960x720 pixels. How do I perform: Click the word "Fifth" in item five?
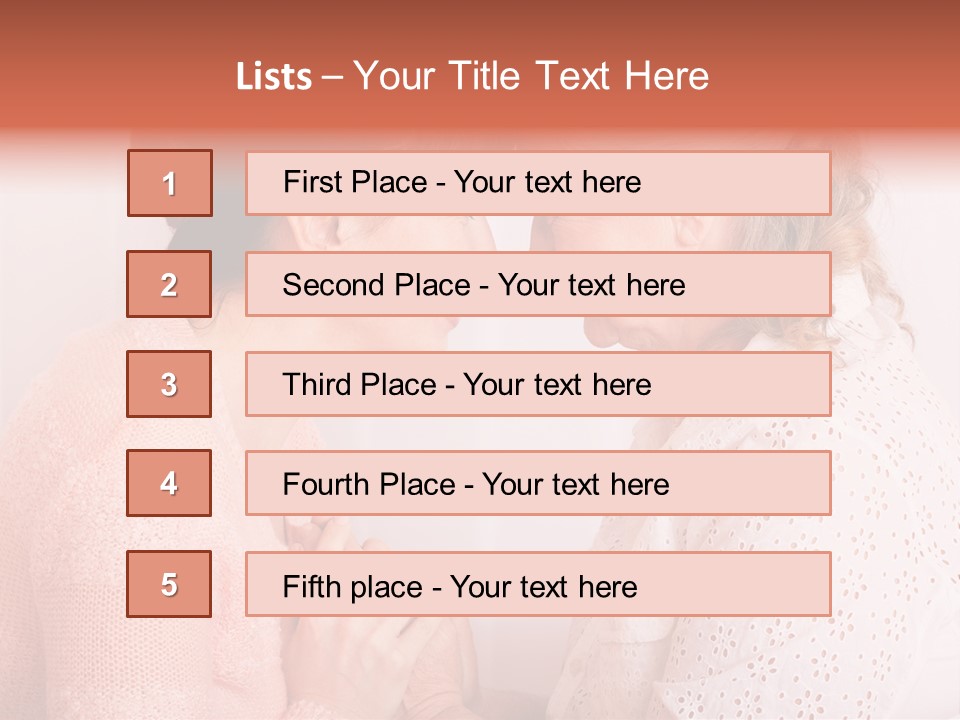312,586
